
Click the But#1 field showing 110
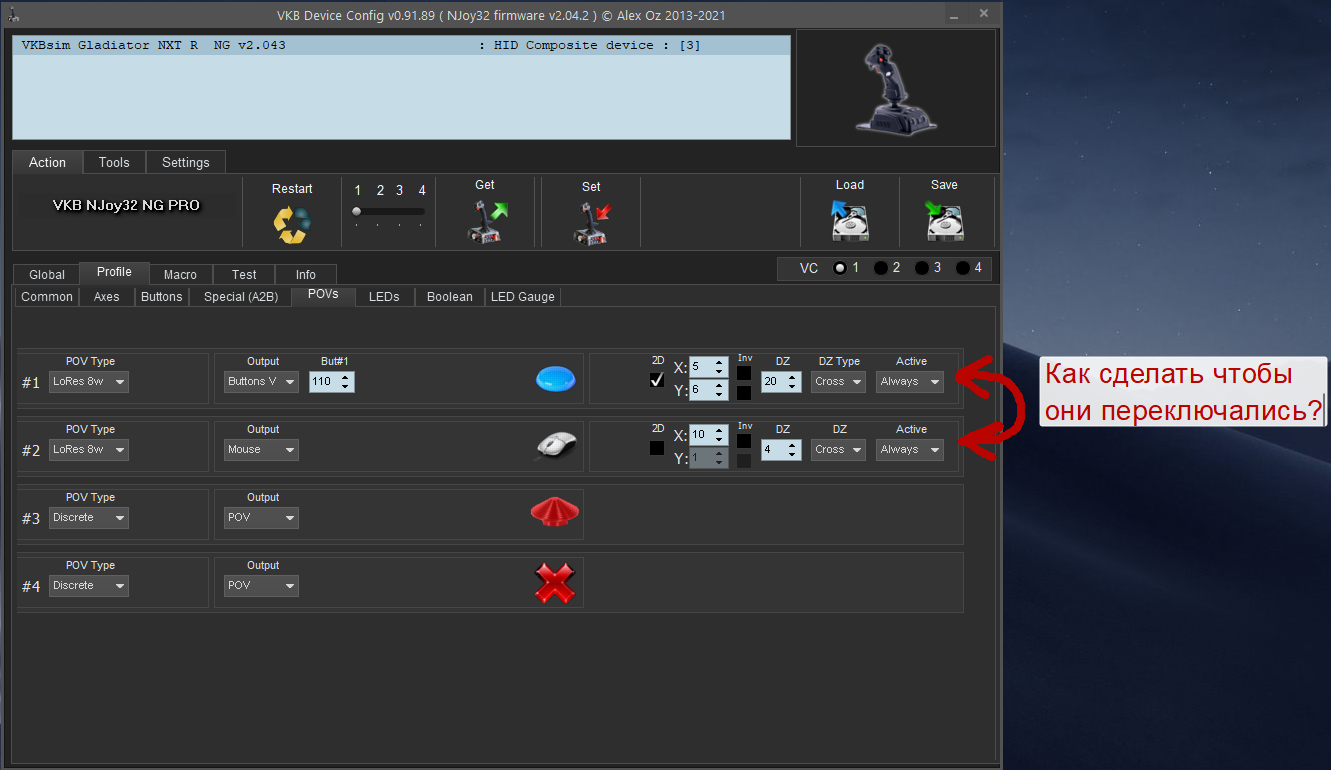click(332, 381)
